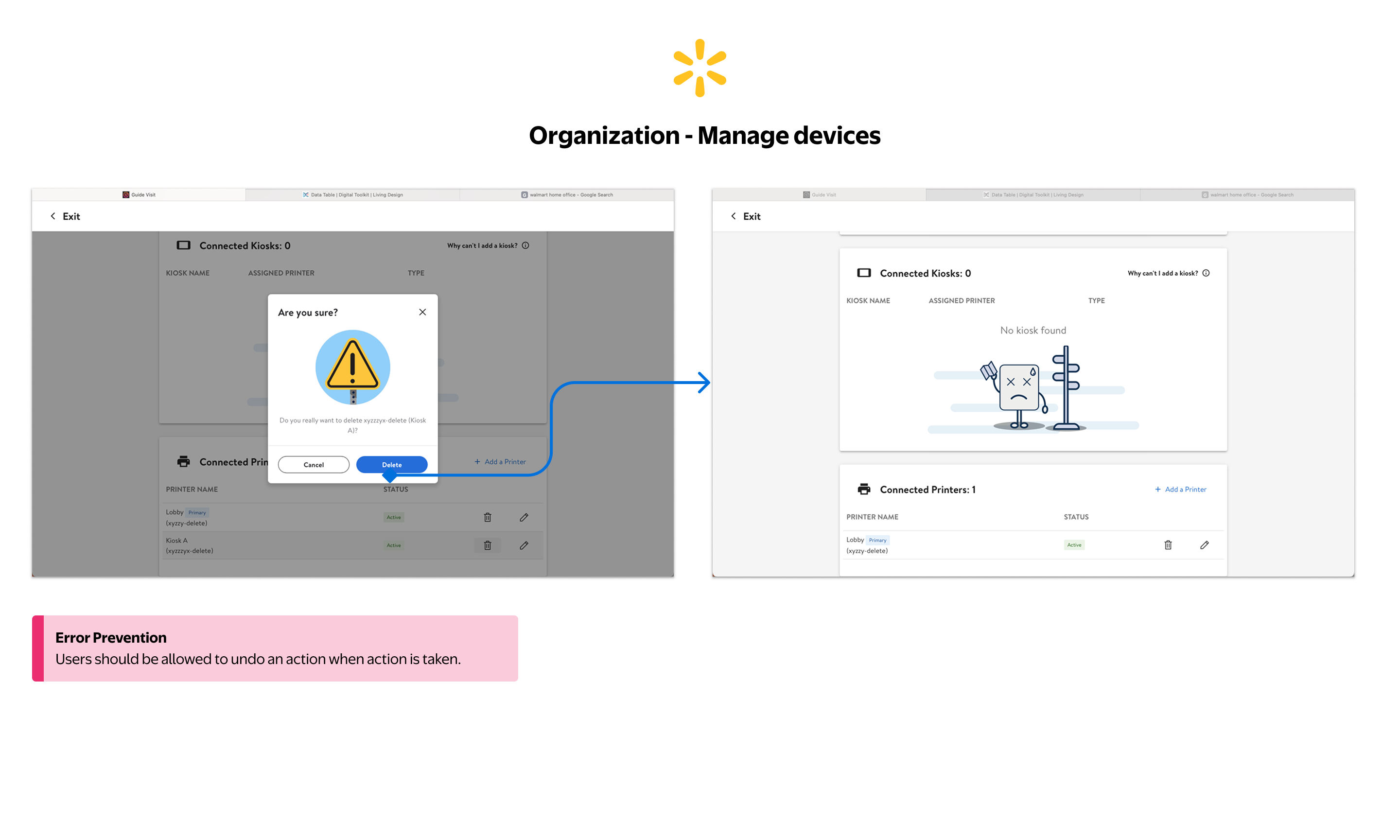Click STATUS column header, right screen
This screenshot has height=840, width=1400.
pos(1076,517)
